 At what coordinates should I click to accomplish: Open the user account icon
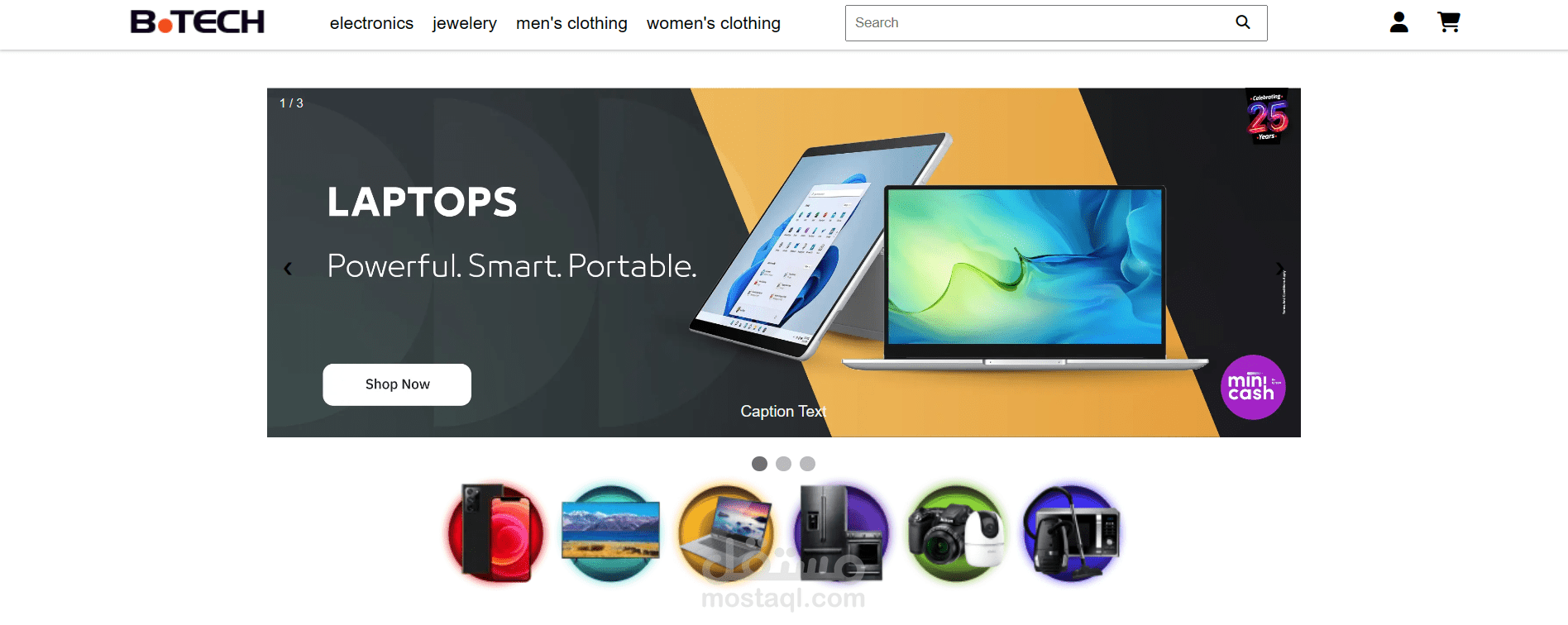coord(1398,22)
